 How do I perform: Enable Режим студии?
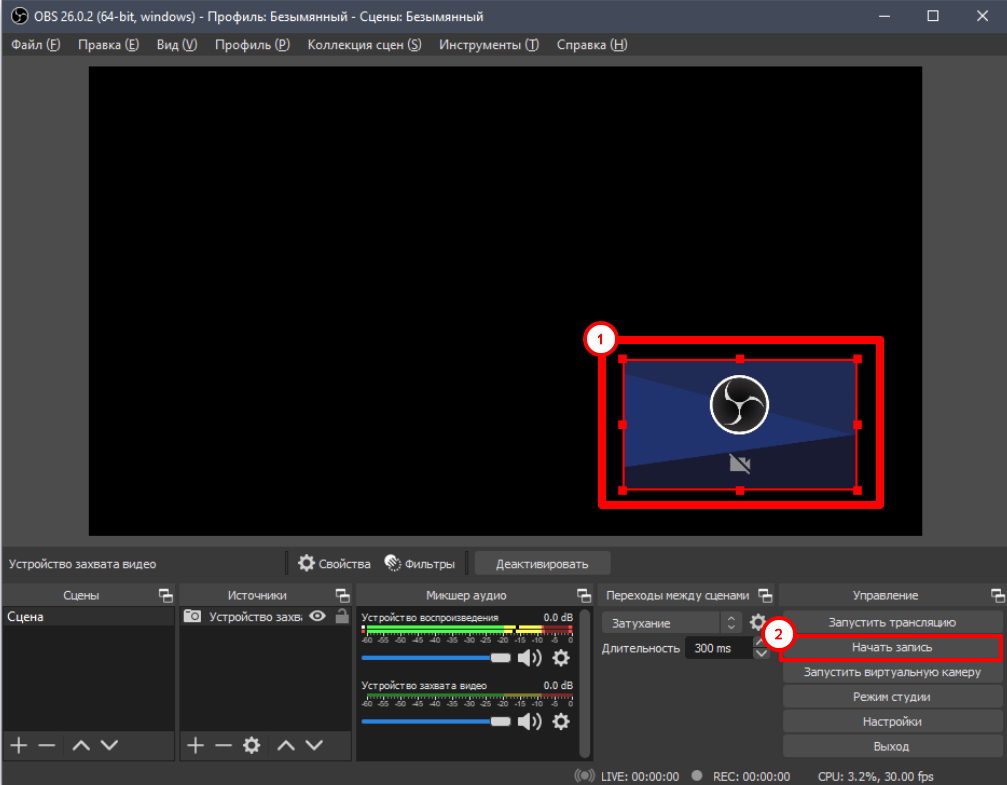click(x=892, y=697)
